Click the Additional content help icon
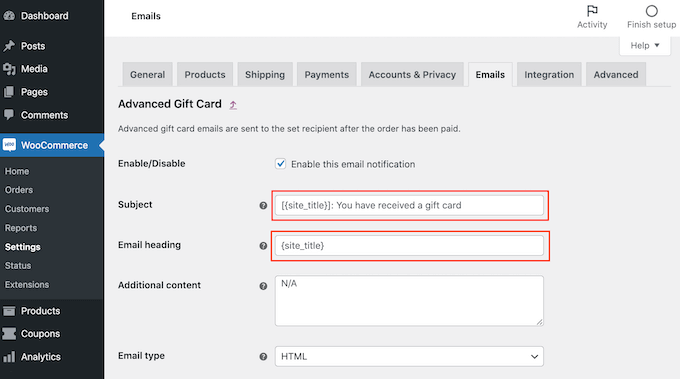This screenshot has width=680, height=379. pyautogui.click(x=263, y=286)
